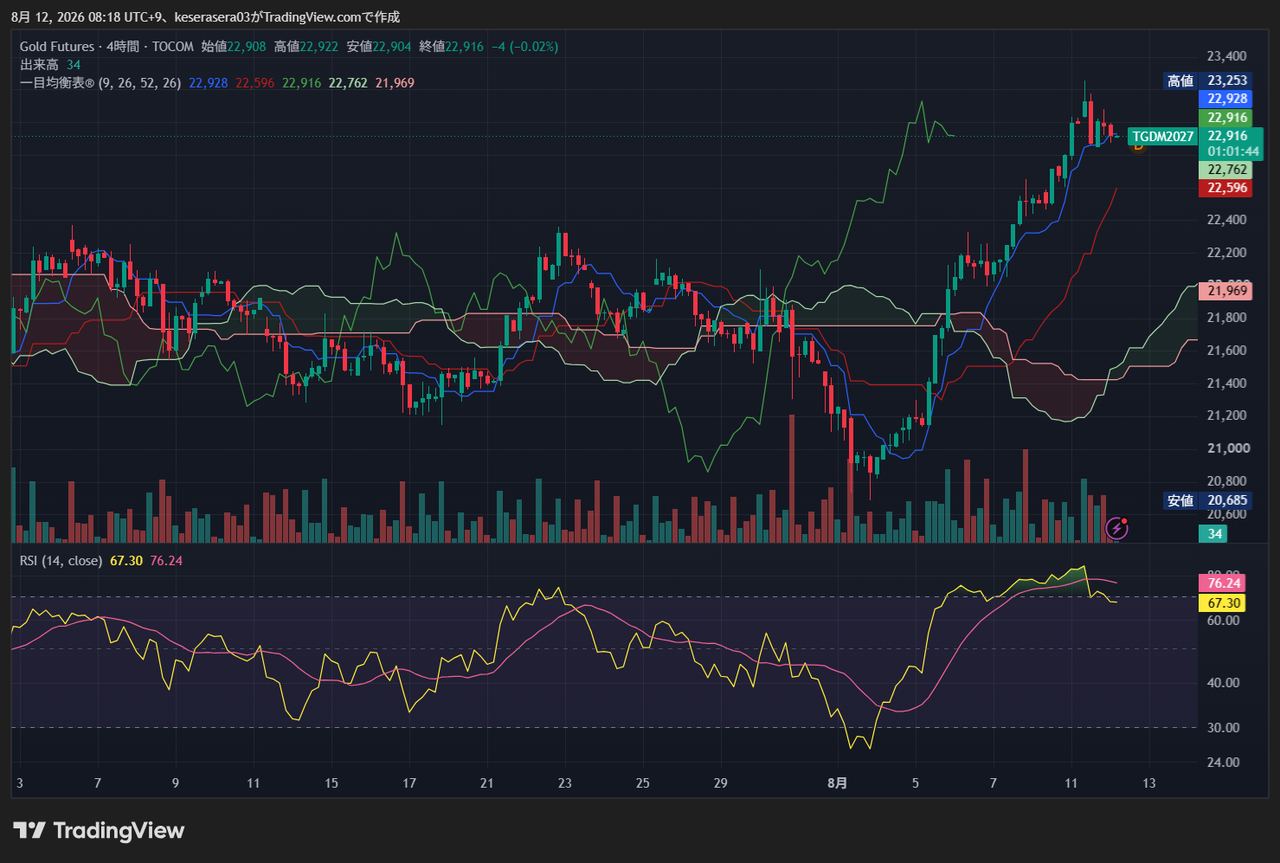The height and width of the screenshot is (863, 1280).
Task: Click the pink 21,969 price axis tag
Action: coord(1227,291)
